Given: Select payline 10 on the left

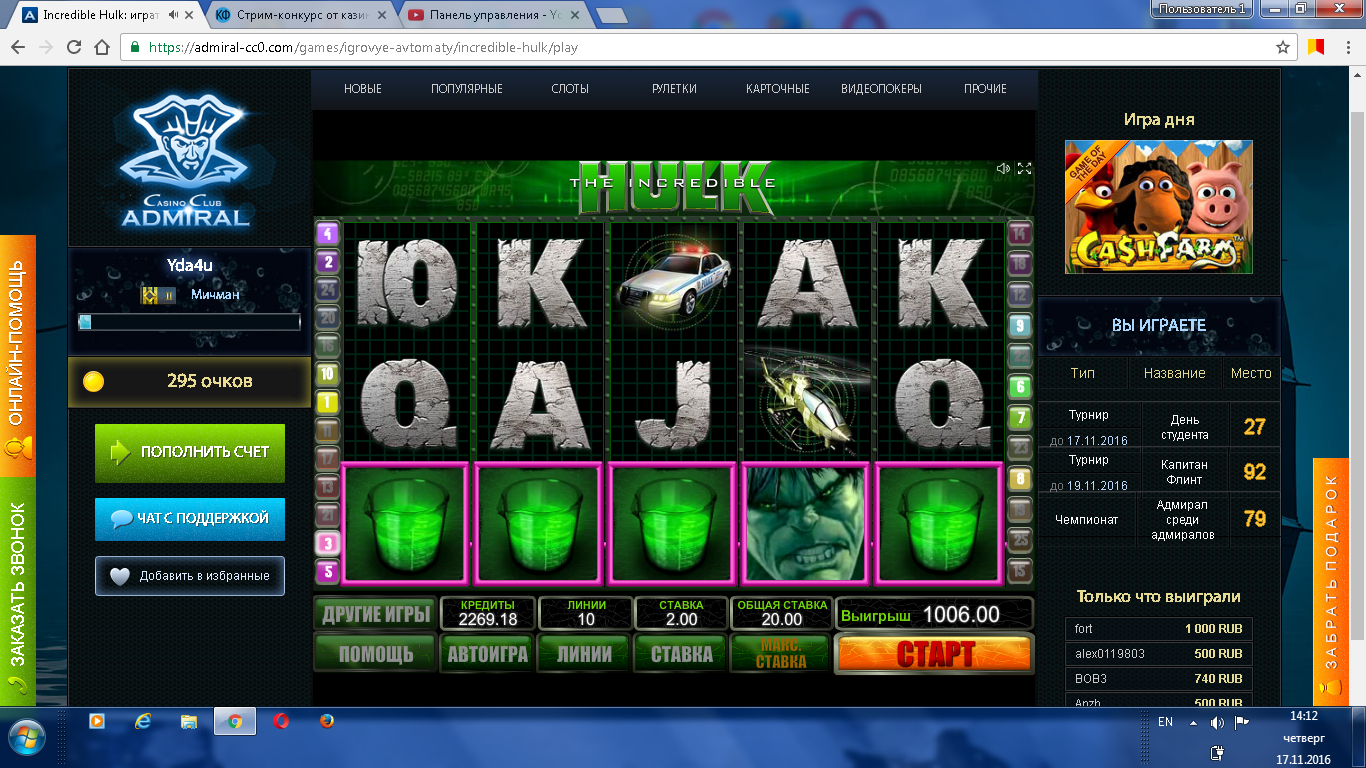Looking at the screenshot, I should 328,374.
